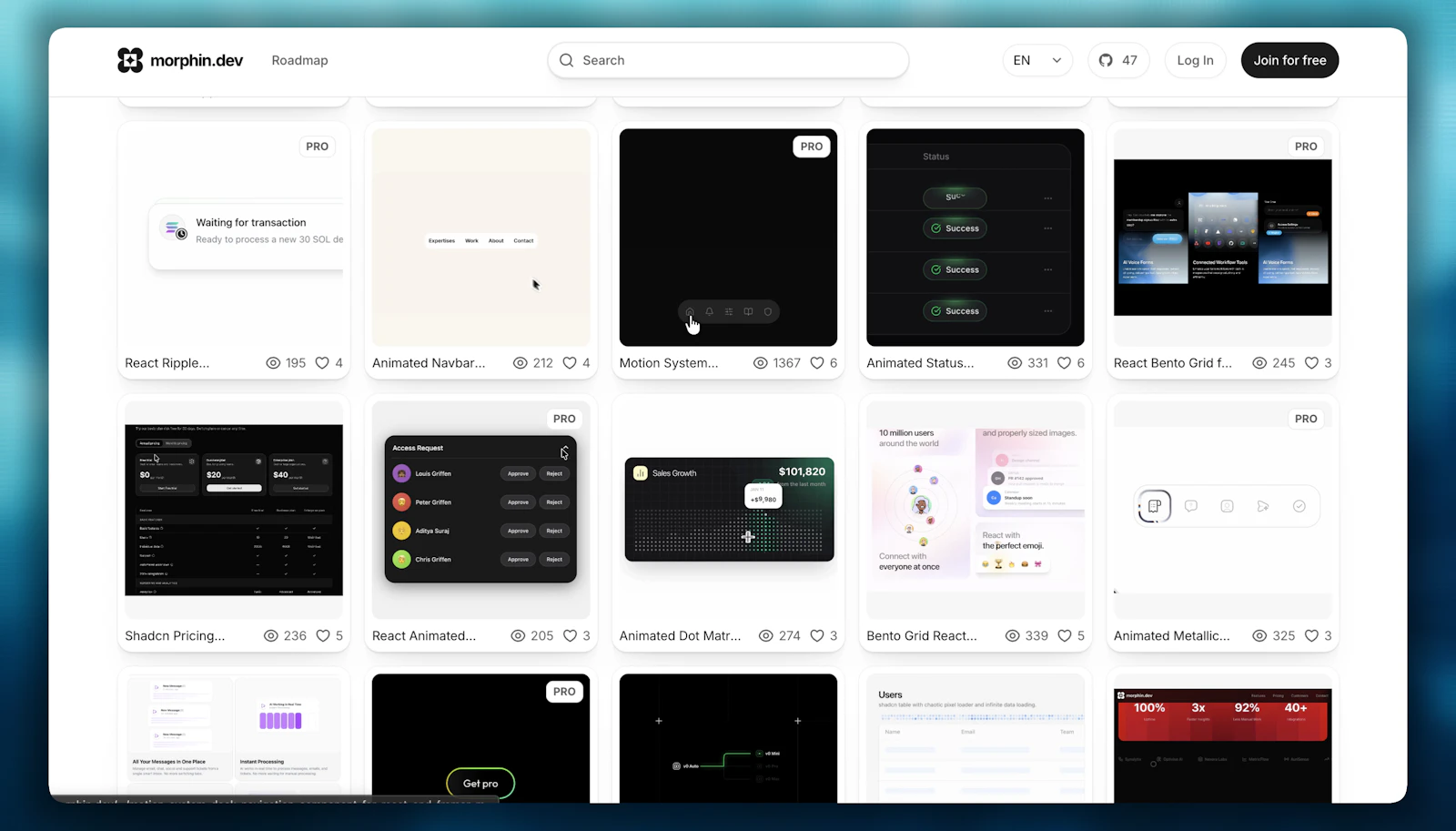Open the Animated Navbar... card title
This screenshot has width=1456, height=831.
(x=429, y=363)
